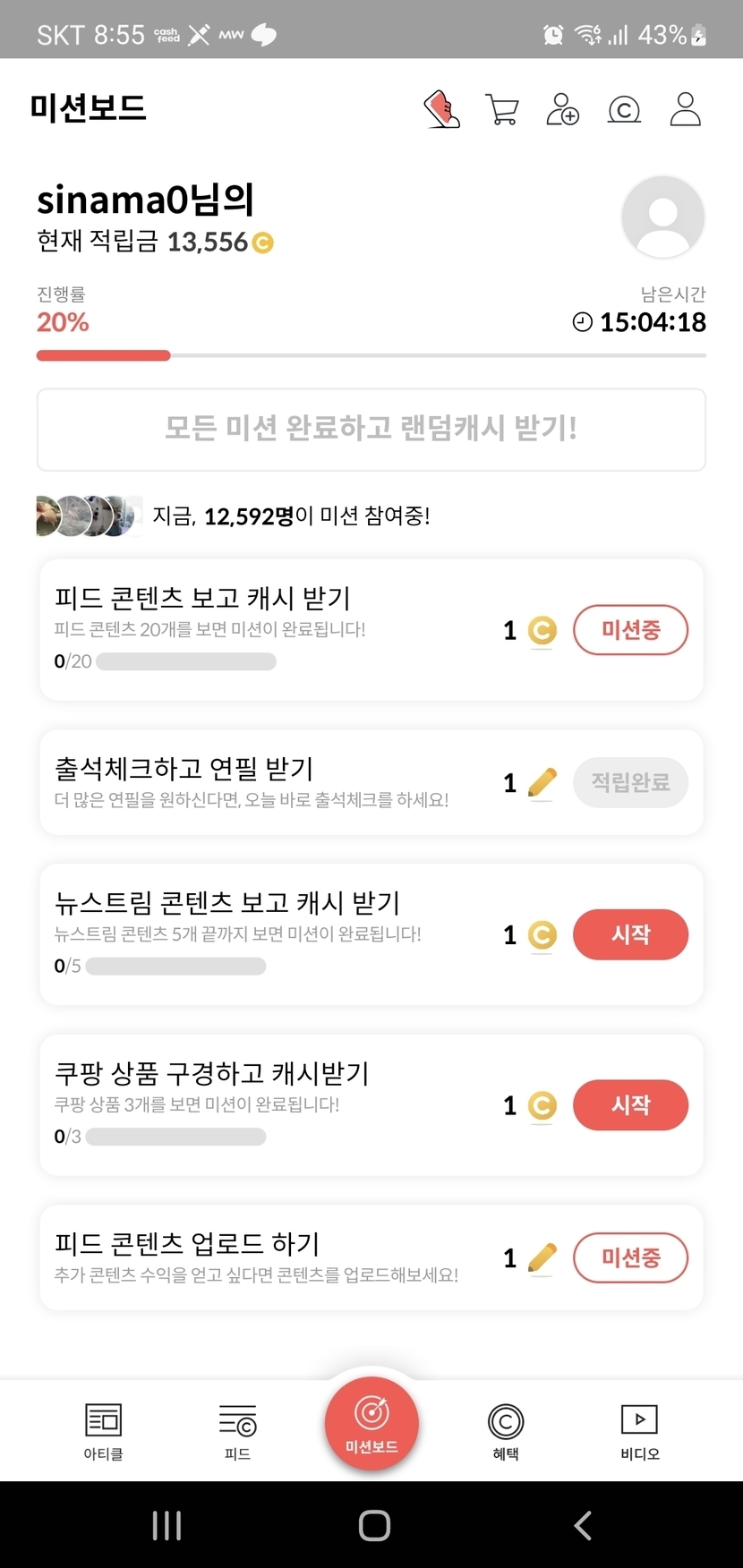Image resolution: width=743 pixels, height=1568 pixels.
Task: Switch to the 아티클 tab
Action: click(104, 1430)
